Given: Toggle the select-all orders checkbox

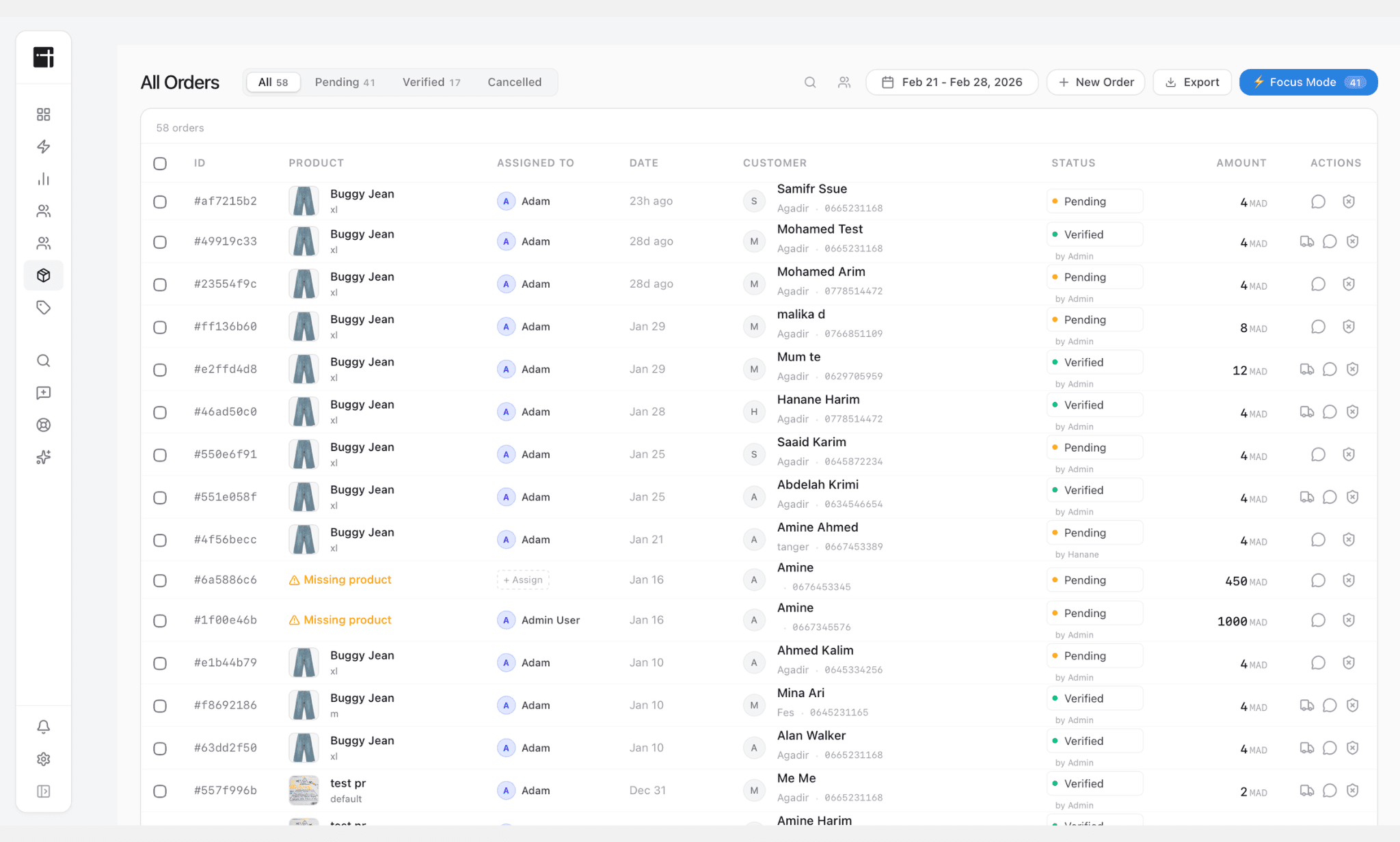Looking at the screenshot, I should coord(160,163).
